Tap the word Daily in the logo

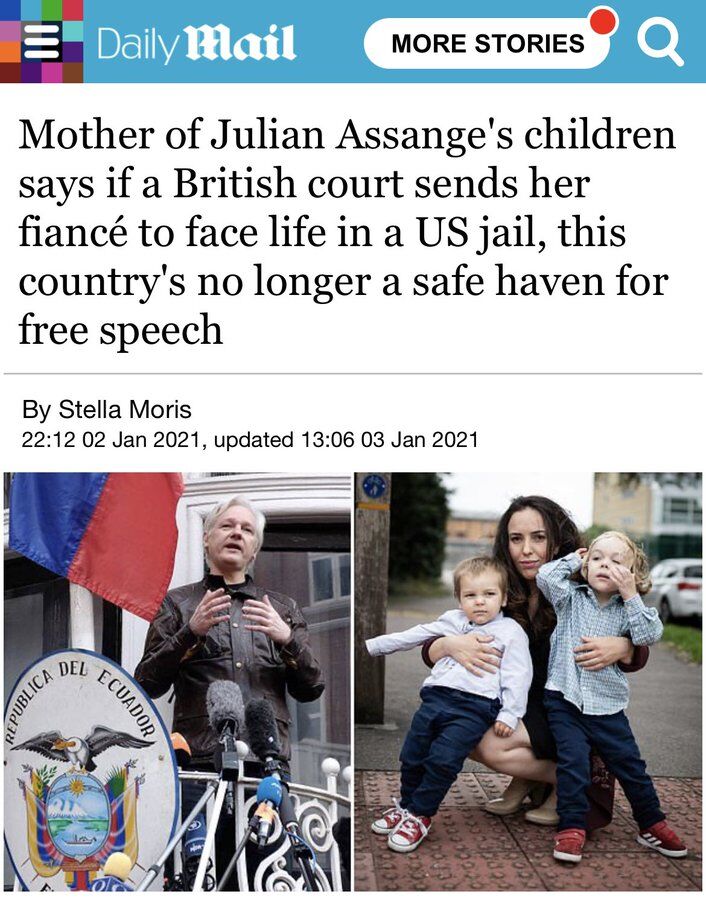(138, 45)
